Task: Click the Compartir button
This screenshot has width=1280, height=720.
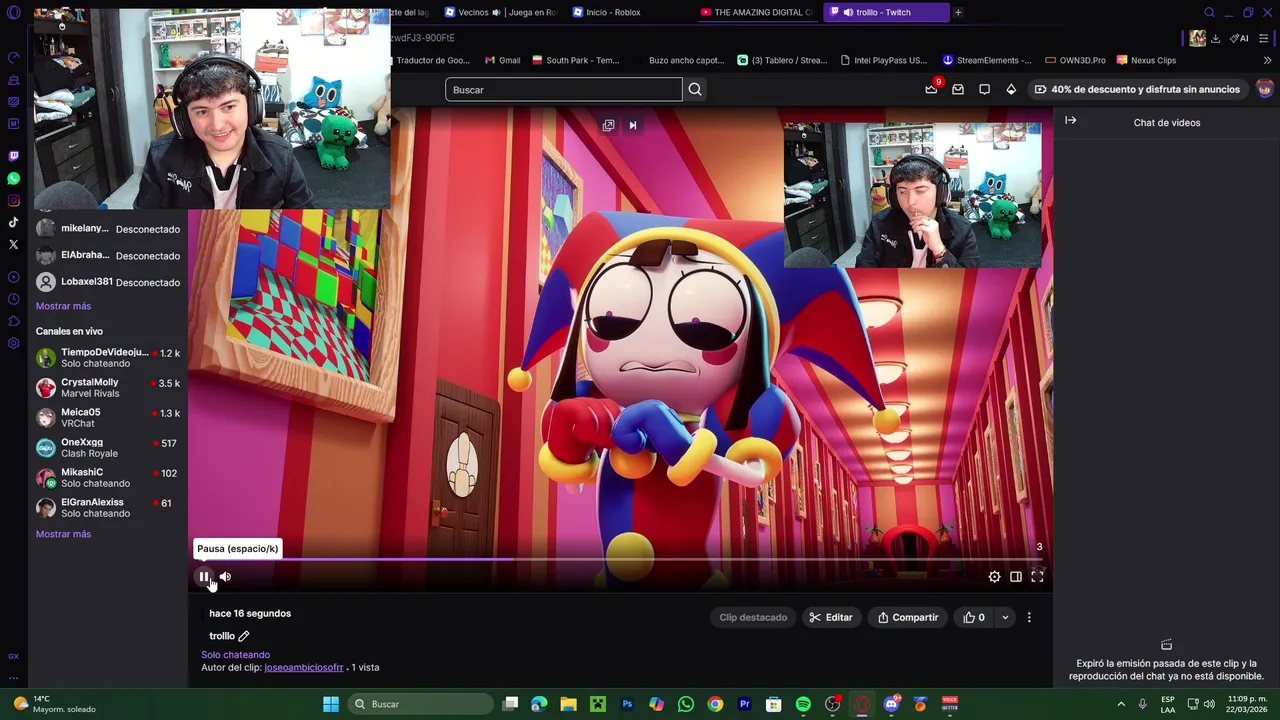Action: 908,617
